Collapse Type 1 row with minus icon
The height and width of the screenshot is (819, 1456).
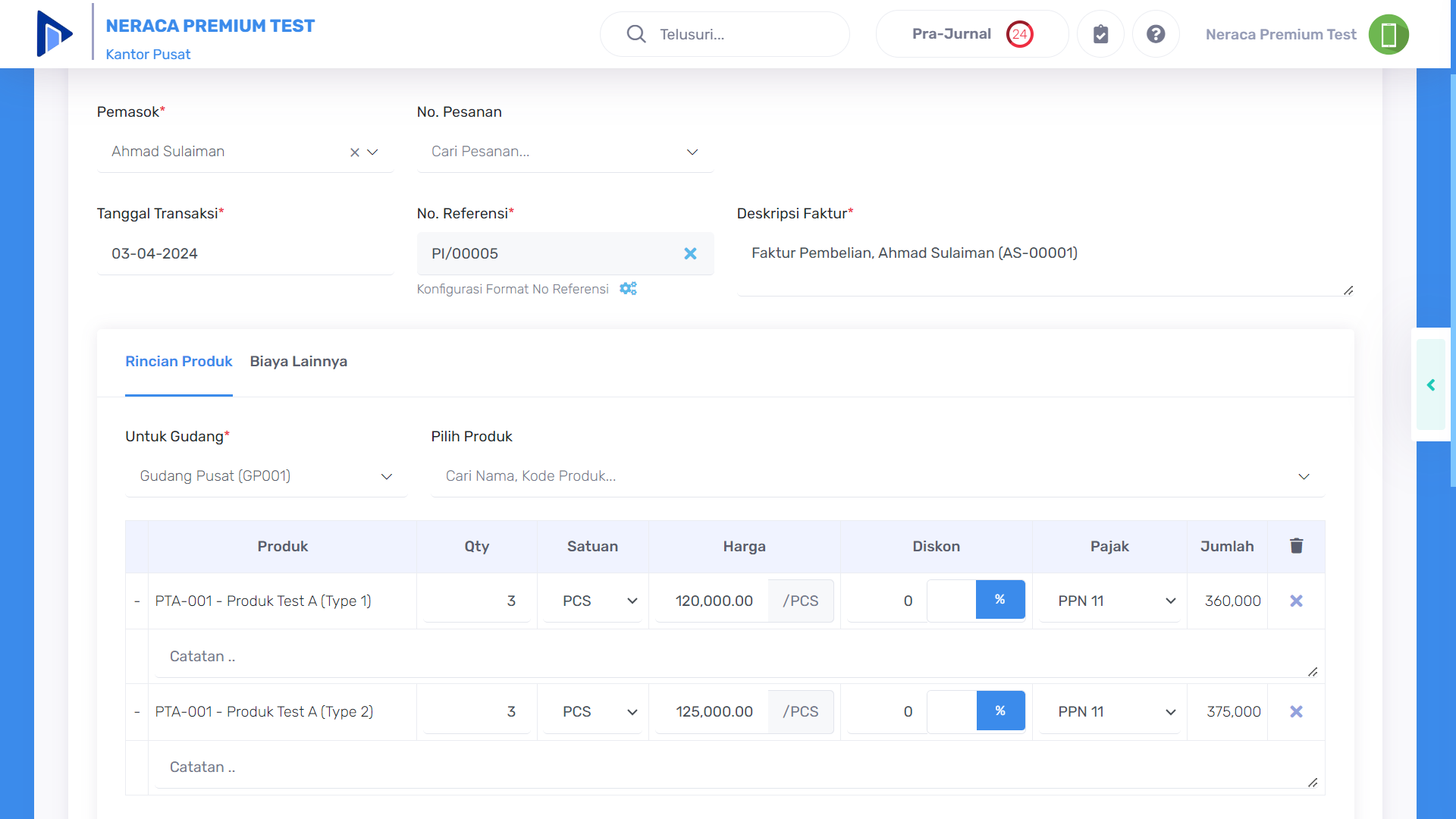[x=136, y=601]
